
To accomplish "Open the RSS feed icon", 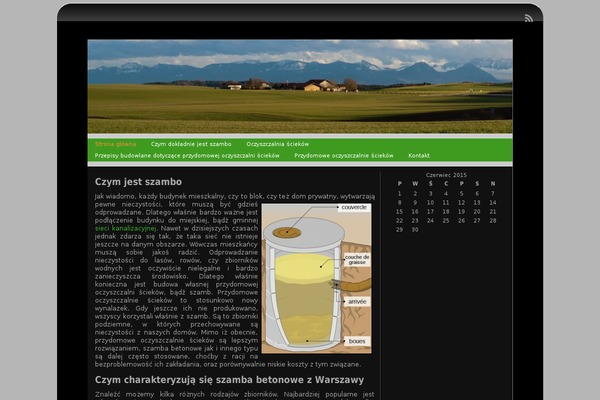I will tap(528, 18).
